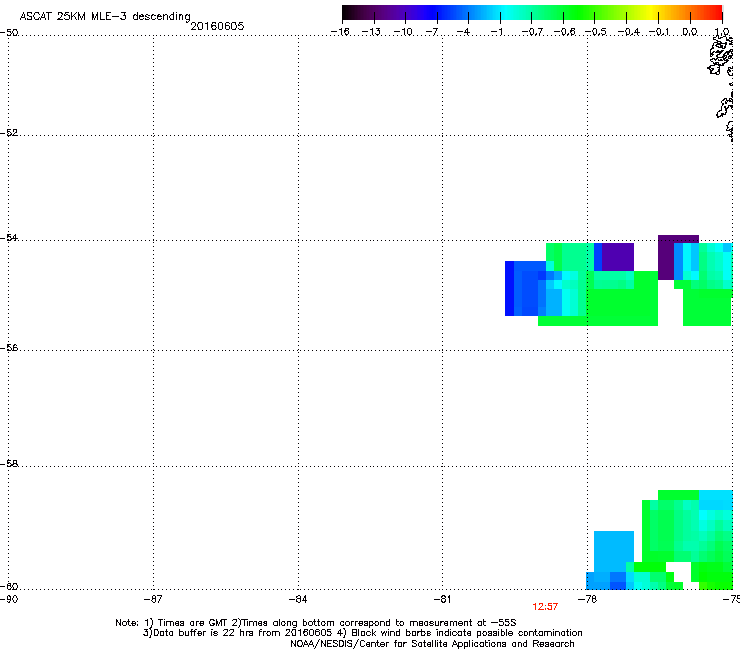The height and width of the screenshot is (650, 740).
Task: Select the '-7' color scale label
Action: (x=431, y=32)
